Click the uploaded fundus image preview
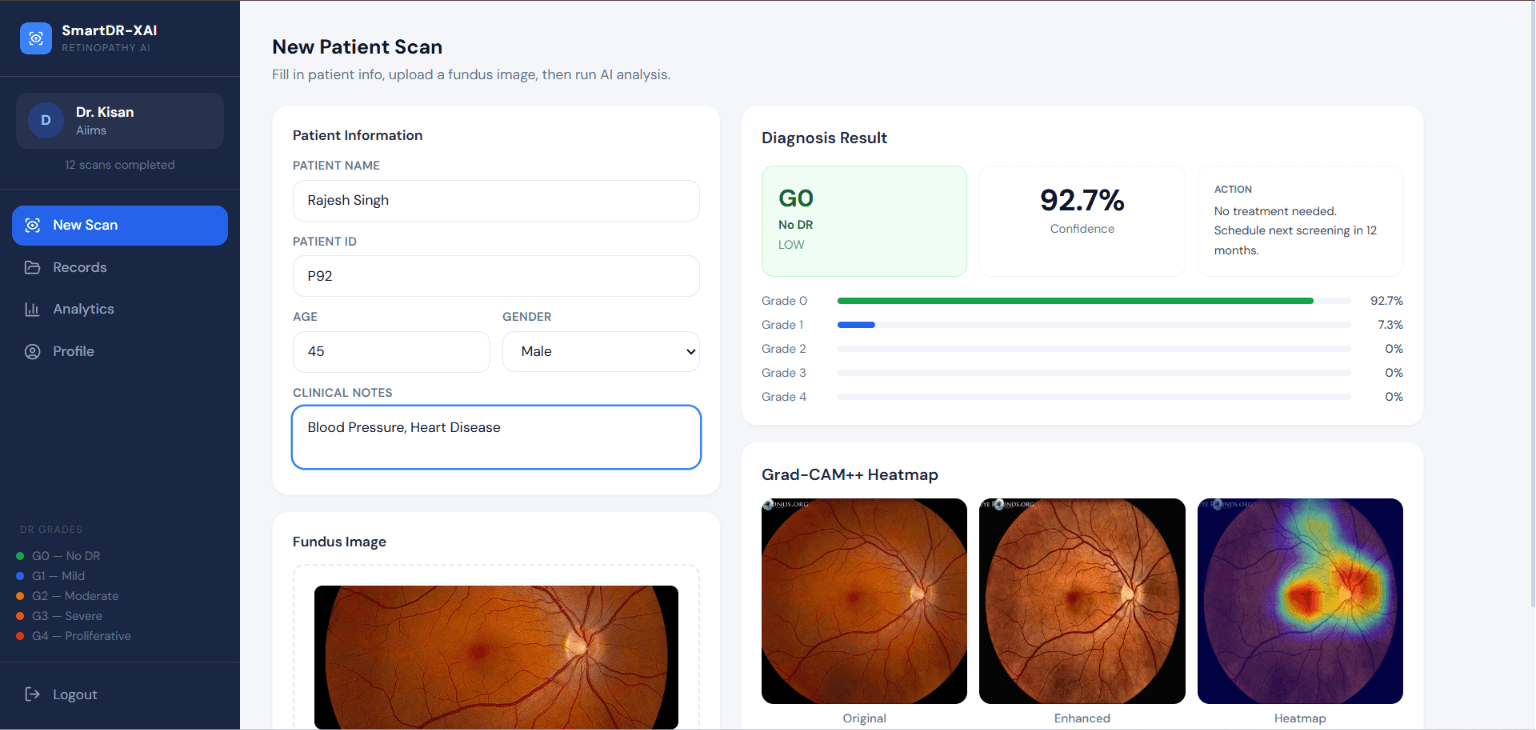Screen dimensions: 1536x730 pos(496,657)
